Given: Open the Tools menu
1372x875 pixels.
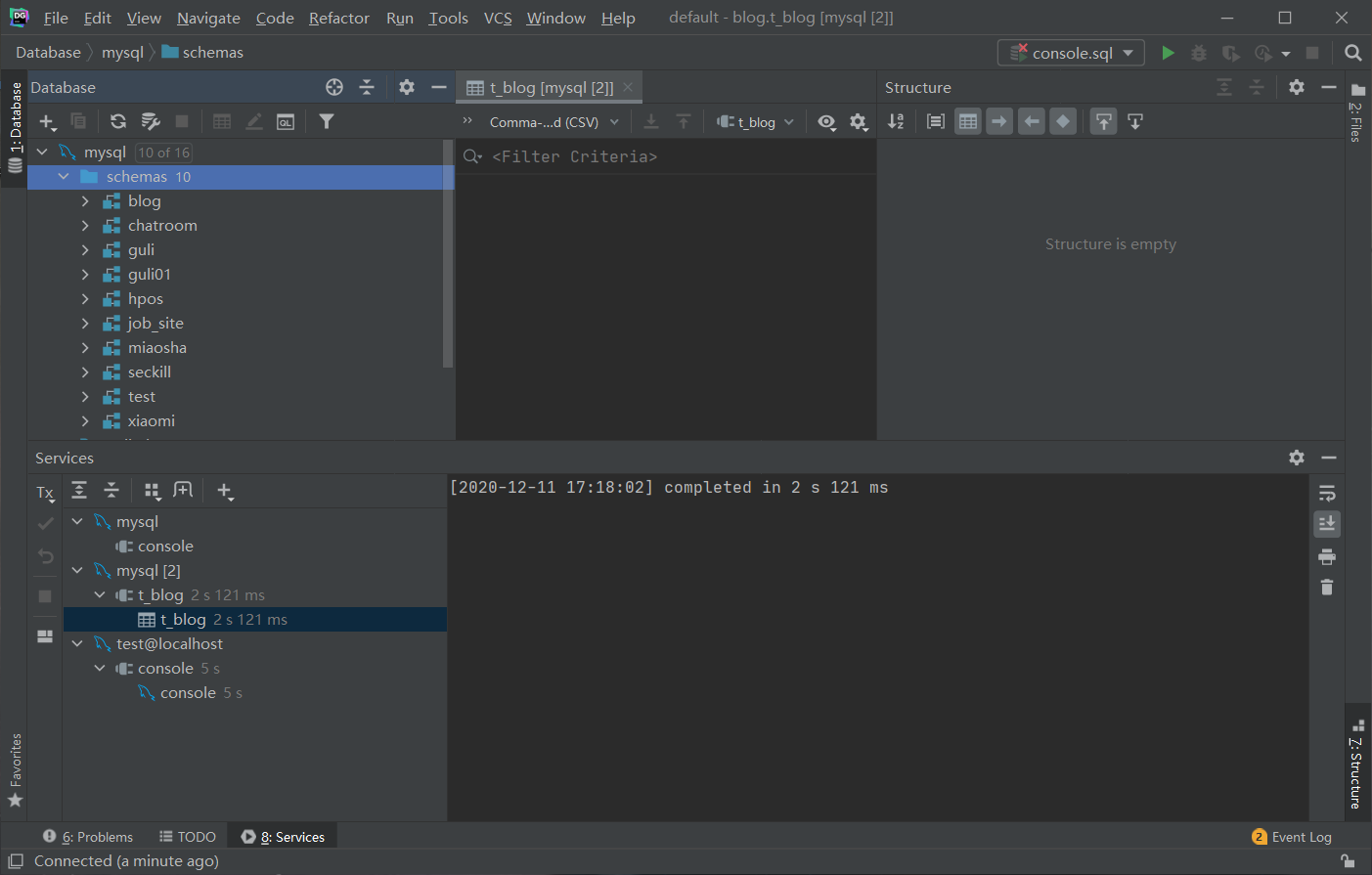Looking at the screenshot, I should tap(448, 18).
